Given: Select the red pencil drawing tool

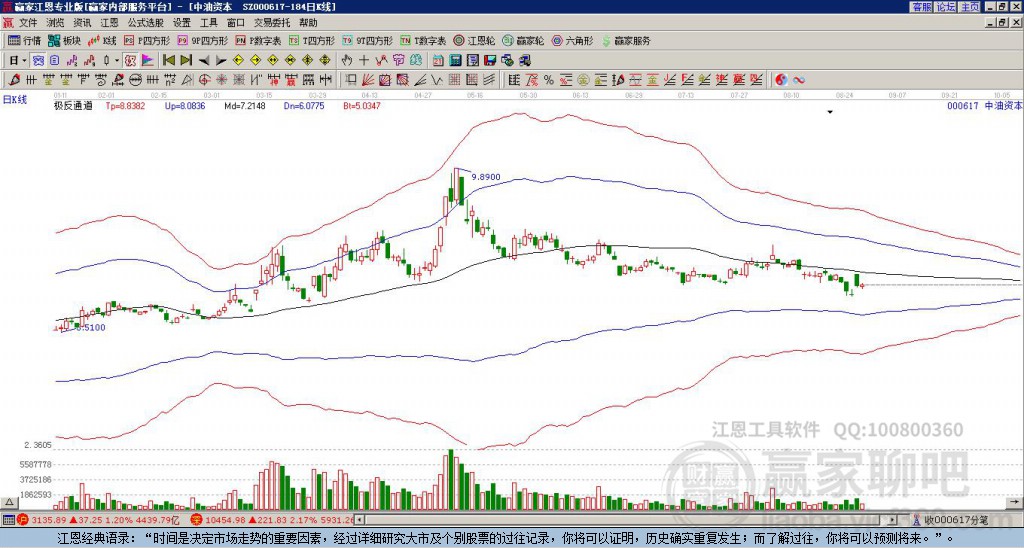Looking at the screenshot, I should coord(13,80).
